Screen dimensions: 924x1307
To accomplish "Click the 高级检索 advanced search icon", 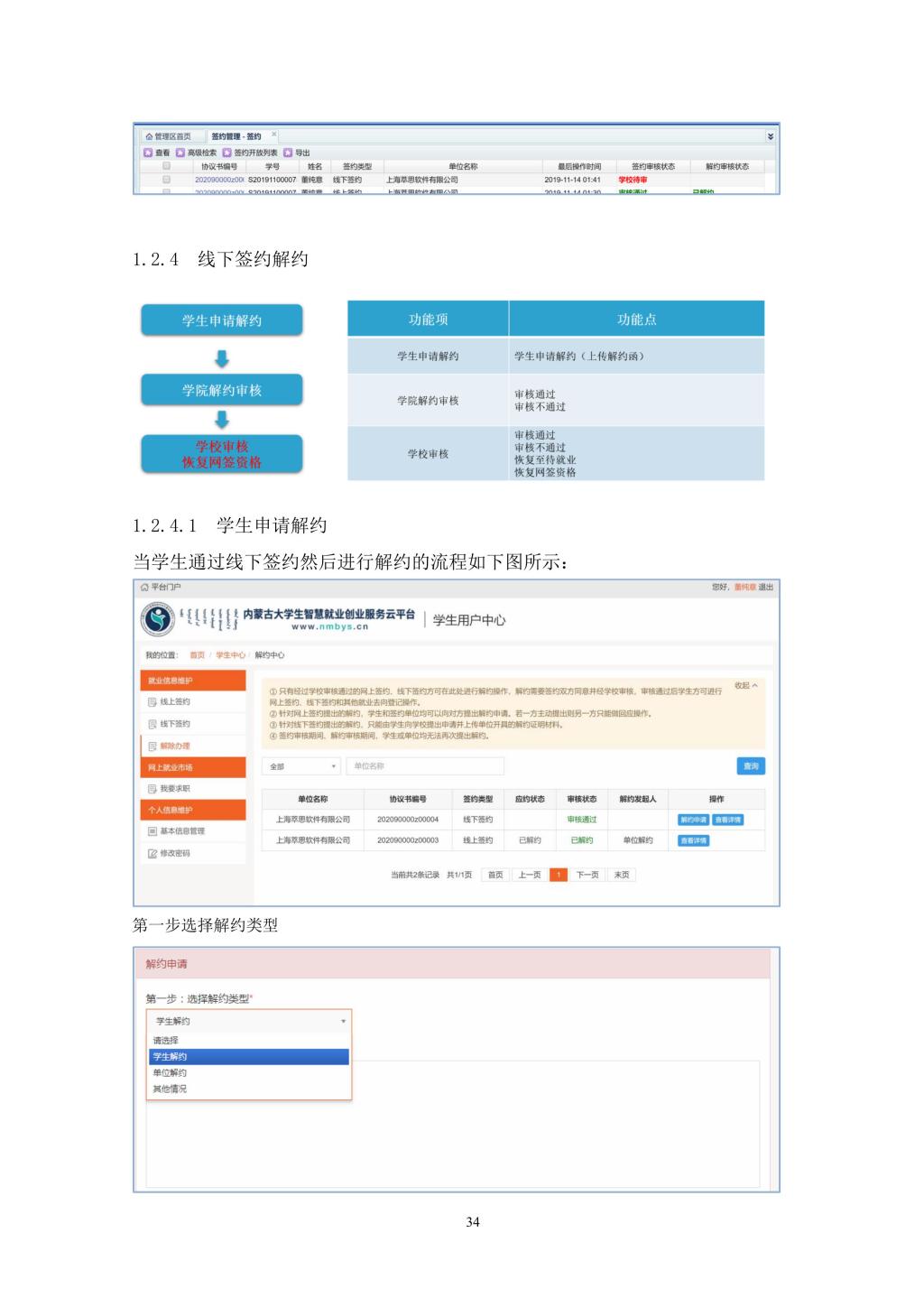I will pos(180,153).
